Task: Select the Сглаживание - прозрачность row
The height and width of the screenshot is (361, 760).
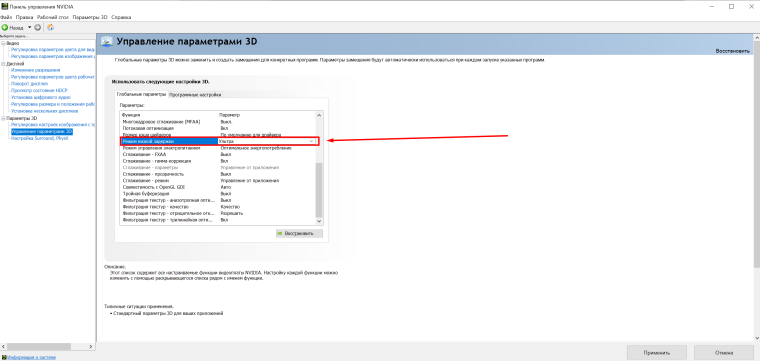Action: click(218, 174)
